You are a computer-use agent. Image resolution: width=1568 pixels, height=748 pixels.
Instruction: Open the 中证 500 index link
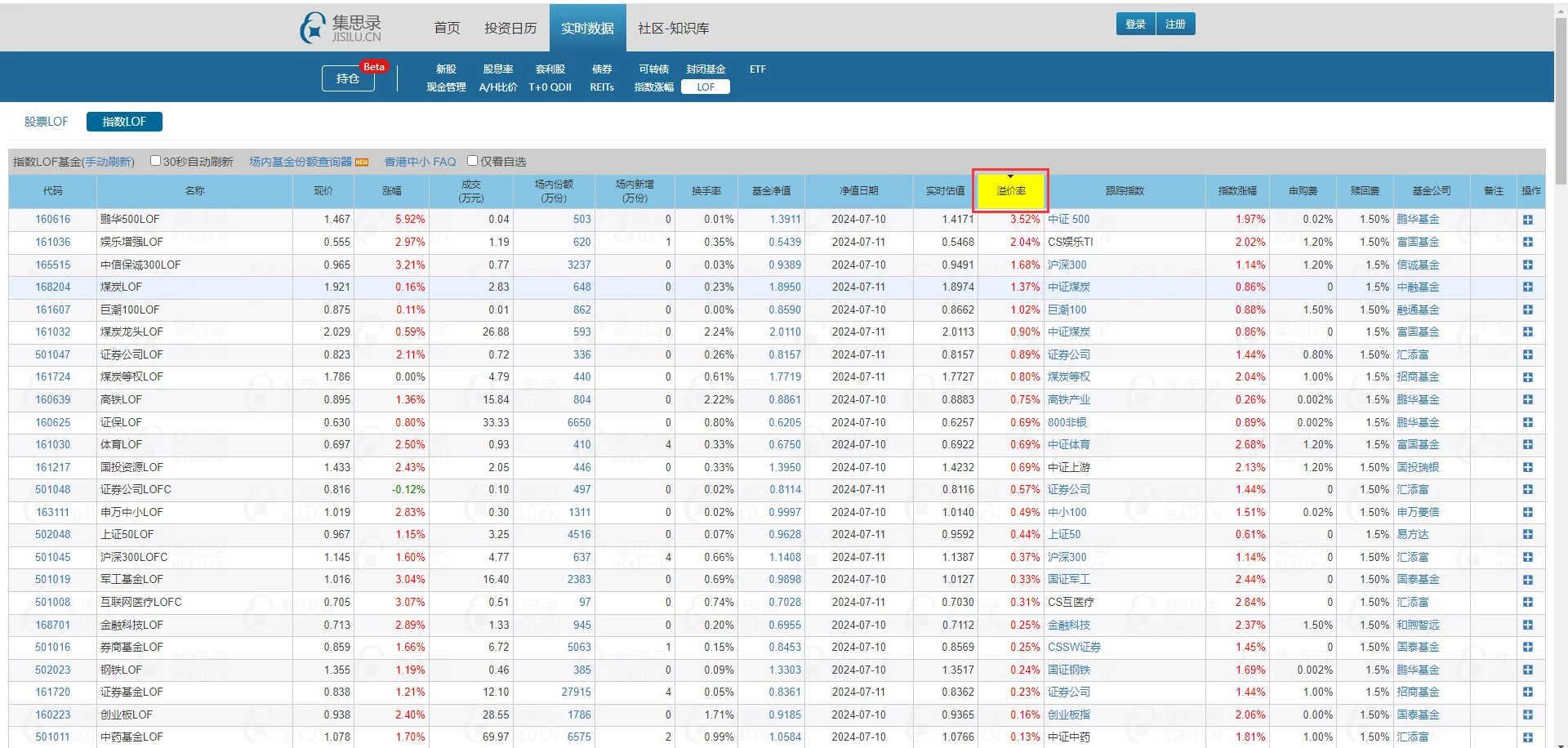[1069, 220]
